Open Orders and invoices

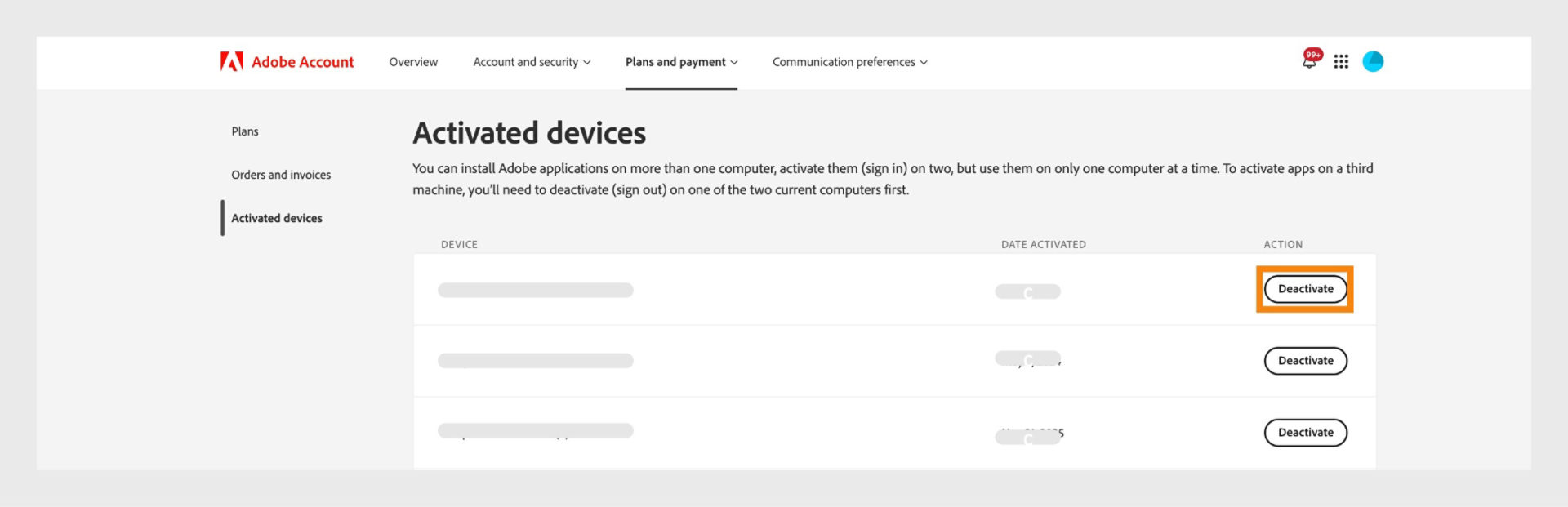(x=281, y=174)
